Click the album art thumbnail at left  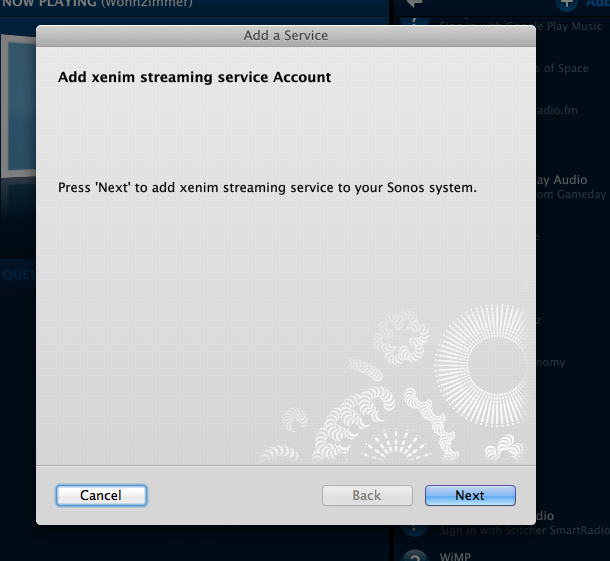pos(18,106)
